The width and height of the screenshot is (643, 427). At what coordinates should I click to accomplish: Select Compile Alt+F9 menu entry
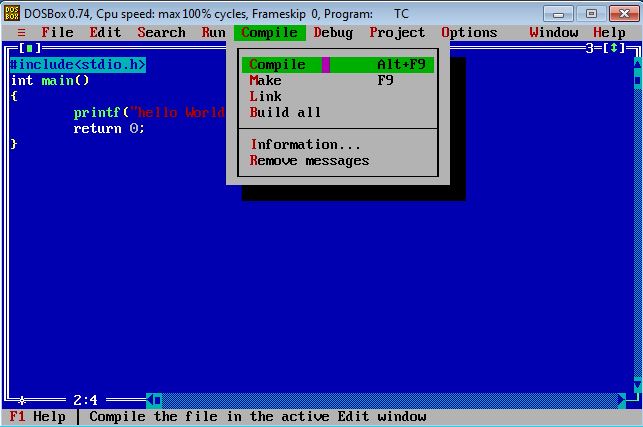pos(337,65)
